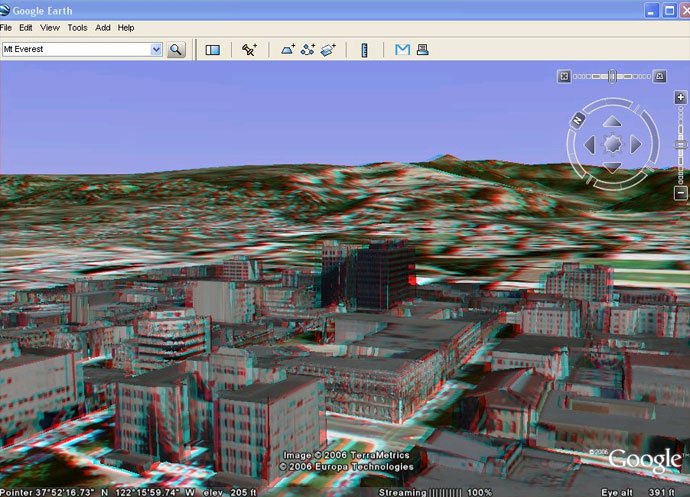Click the tilt-to-horizon icon right of the tilt slider

659,76
